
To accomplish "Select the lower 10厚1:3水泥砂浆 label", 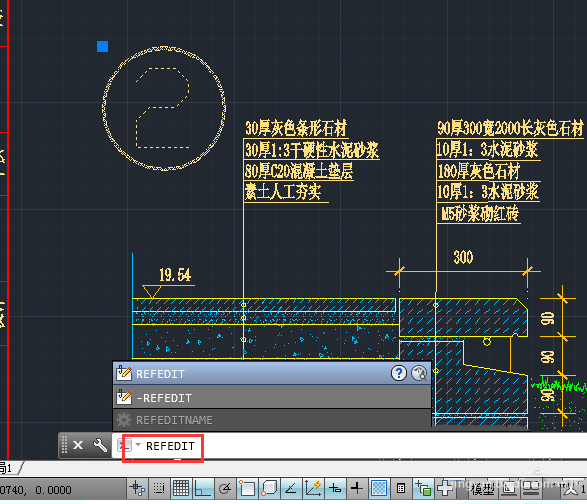I will pyautogui.click(x=487, y=192).
